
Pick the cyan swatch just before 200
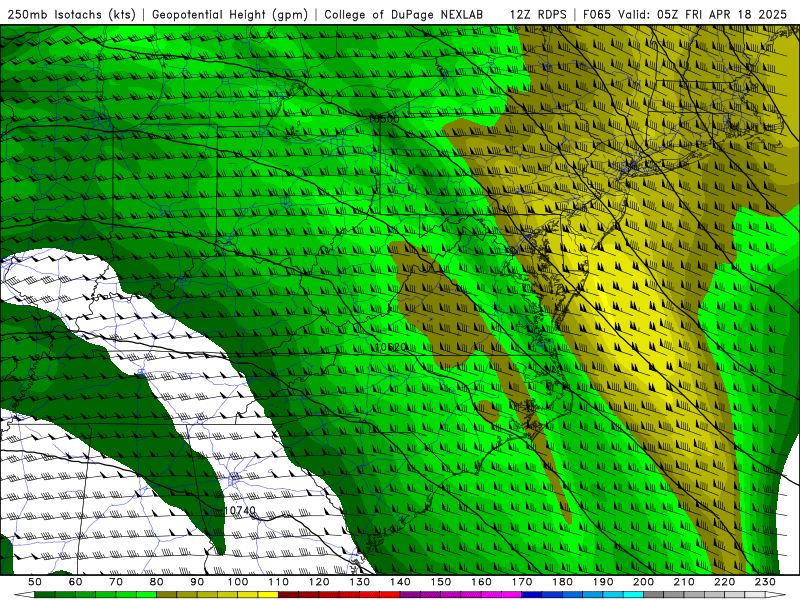click(x=633, y=595)
